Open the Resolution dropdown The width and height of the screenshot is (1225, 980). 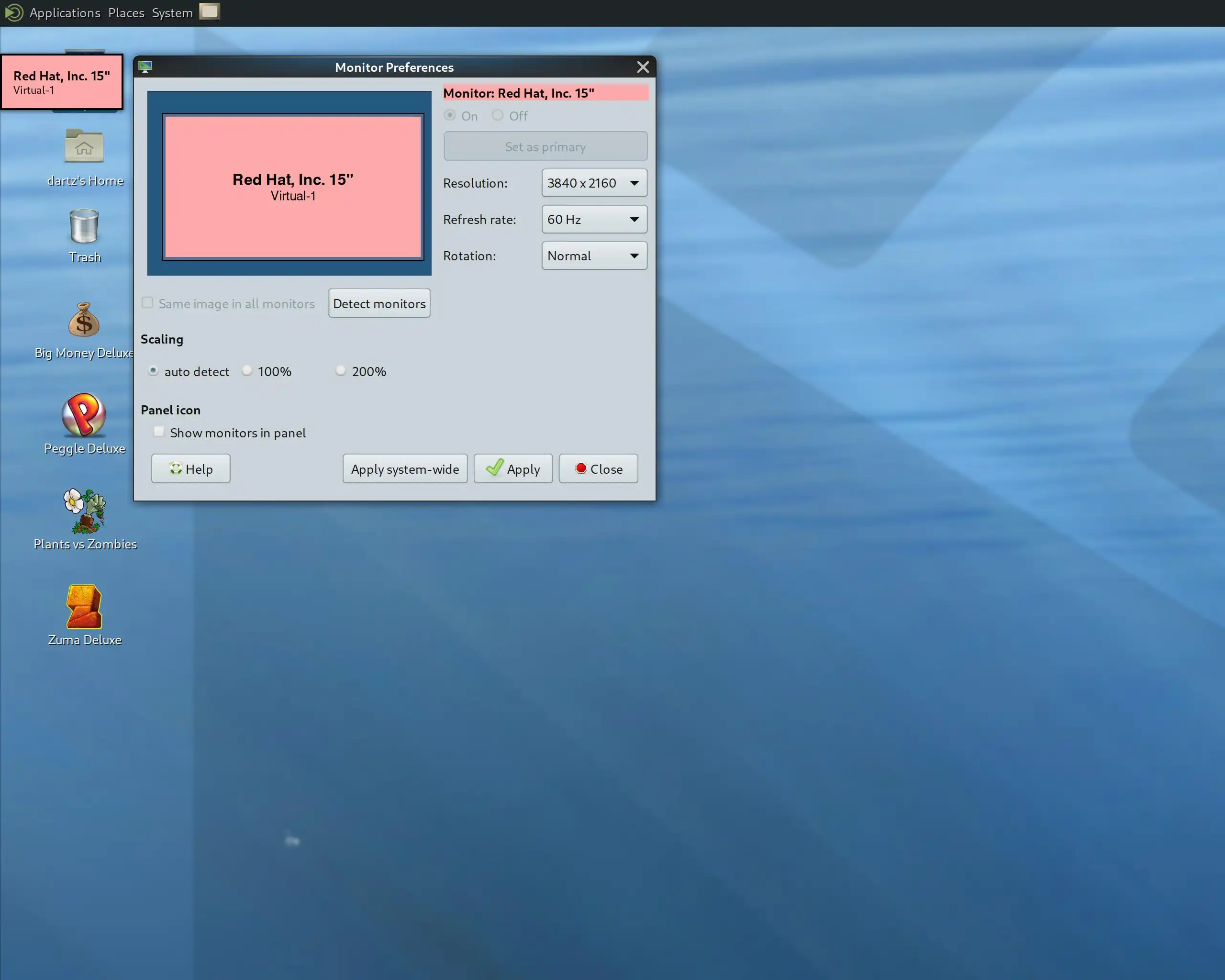[x=594, y=183]
